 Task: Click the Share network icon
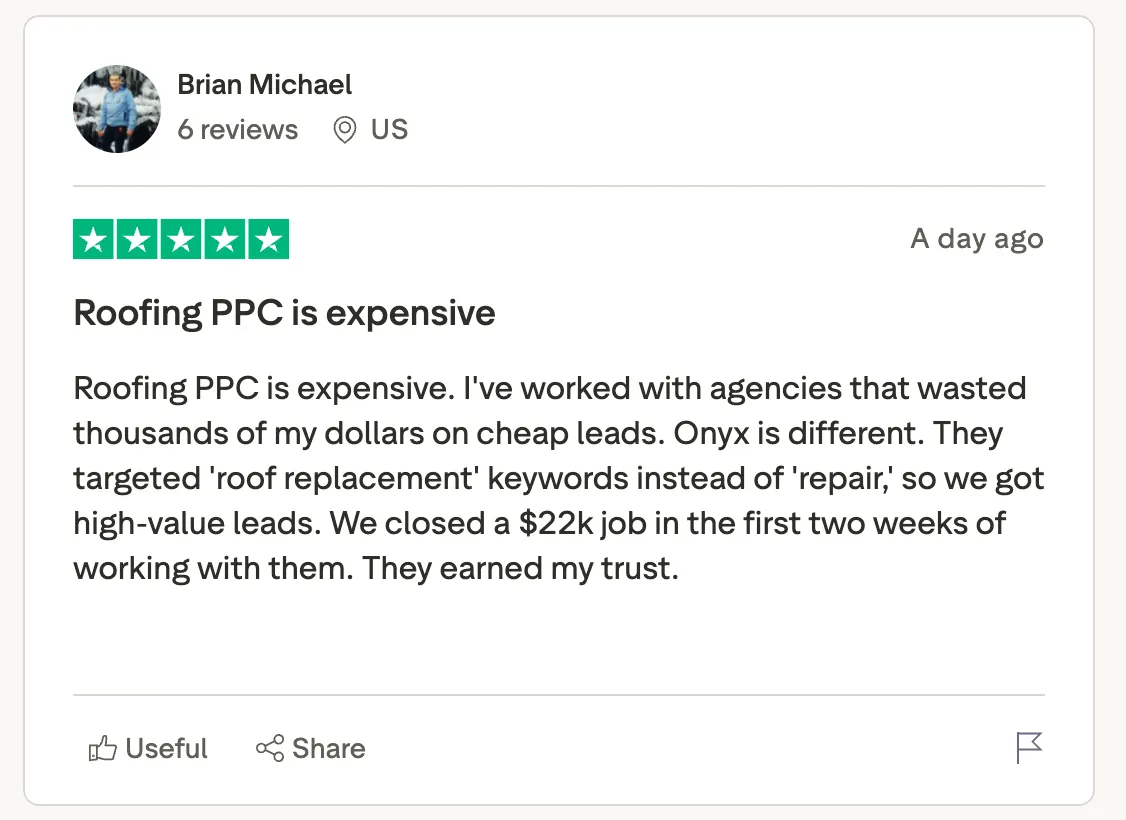(x=270, y=749)
